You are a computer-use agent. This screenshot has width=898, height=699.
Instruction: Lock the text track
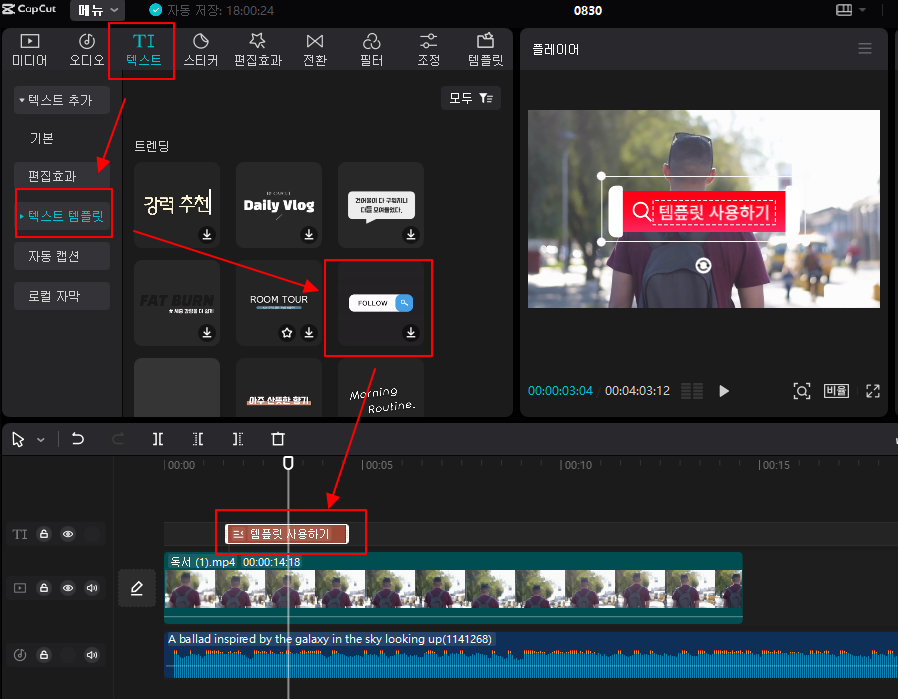pos(44,534)
